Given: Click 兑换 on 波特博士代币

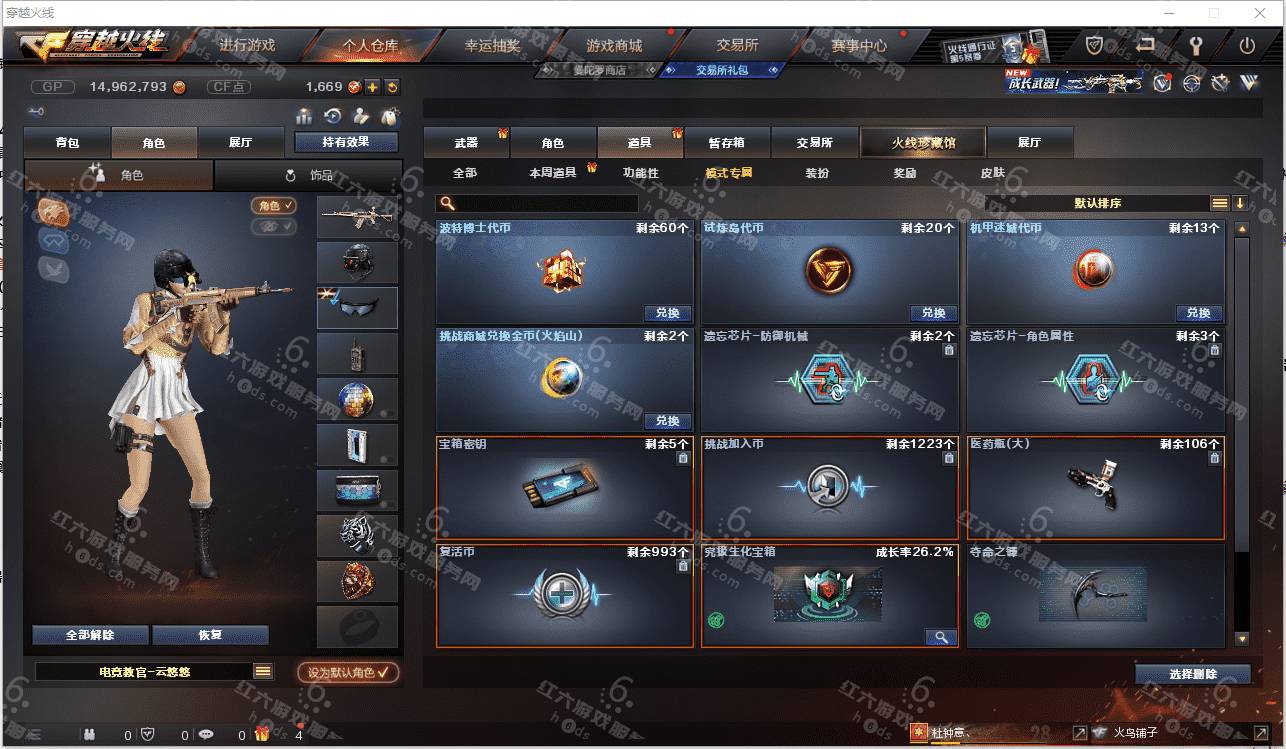Looking at the screenshot, I should (x=668, y=313).
